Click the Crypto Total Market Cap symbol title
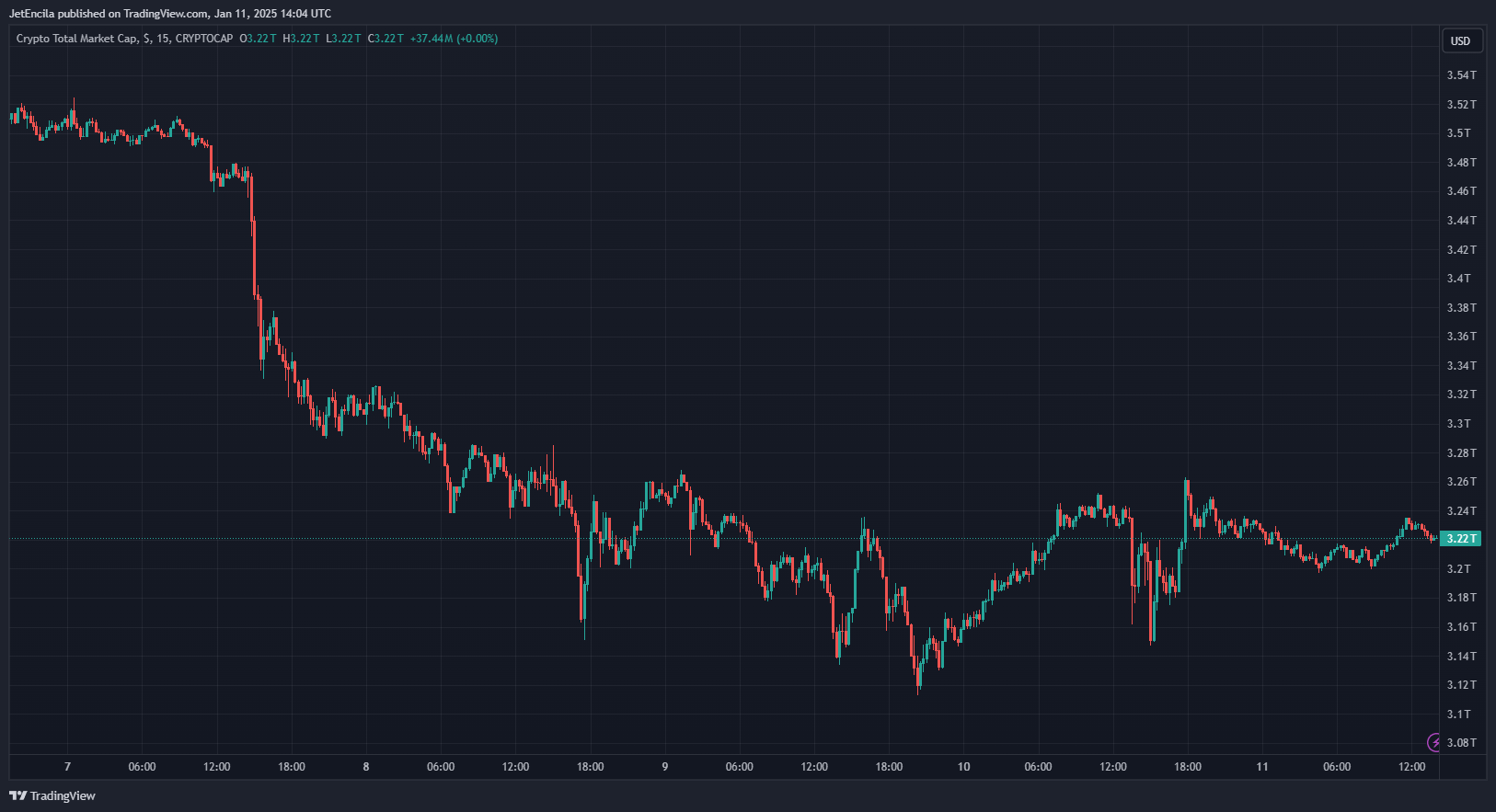 click(x=76, y=39)
